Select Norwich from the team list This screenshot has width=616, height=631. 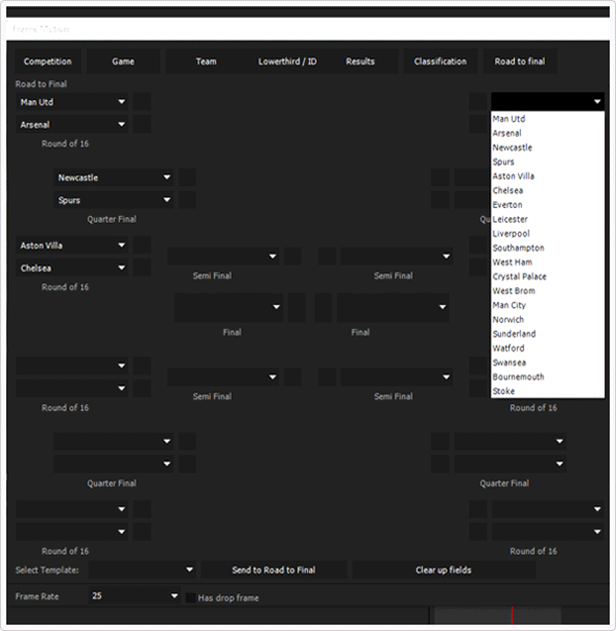(548, 320)
